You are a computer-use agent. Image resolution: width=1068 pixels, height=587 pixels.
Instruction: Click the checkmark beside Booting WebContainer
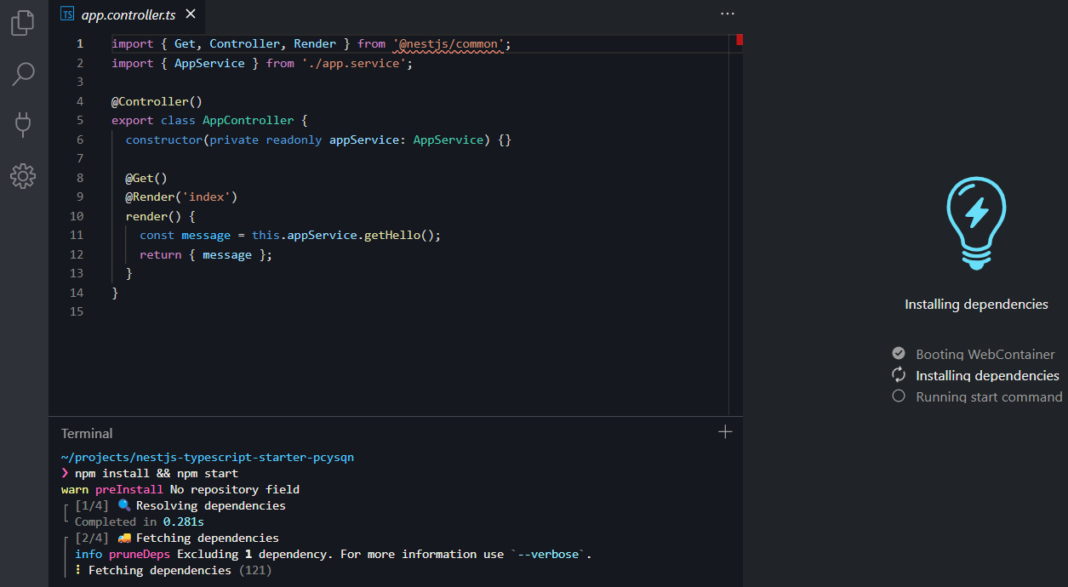(x=897, y=354)
